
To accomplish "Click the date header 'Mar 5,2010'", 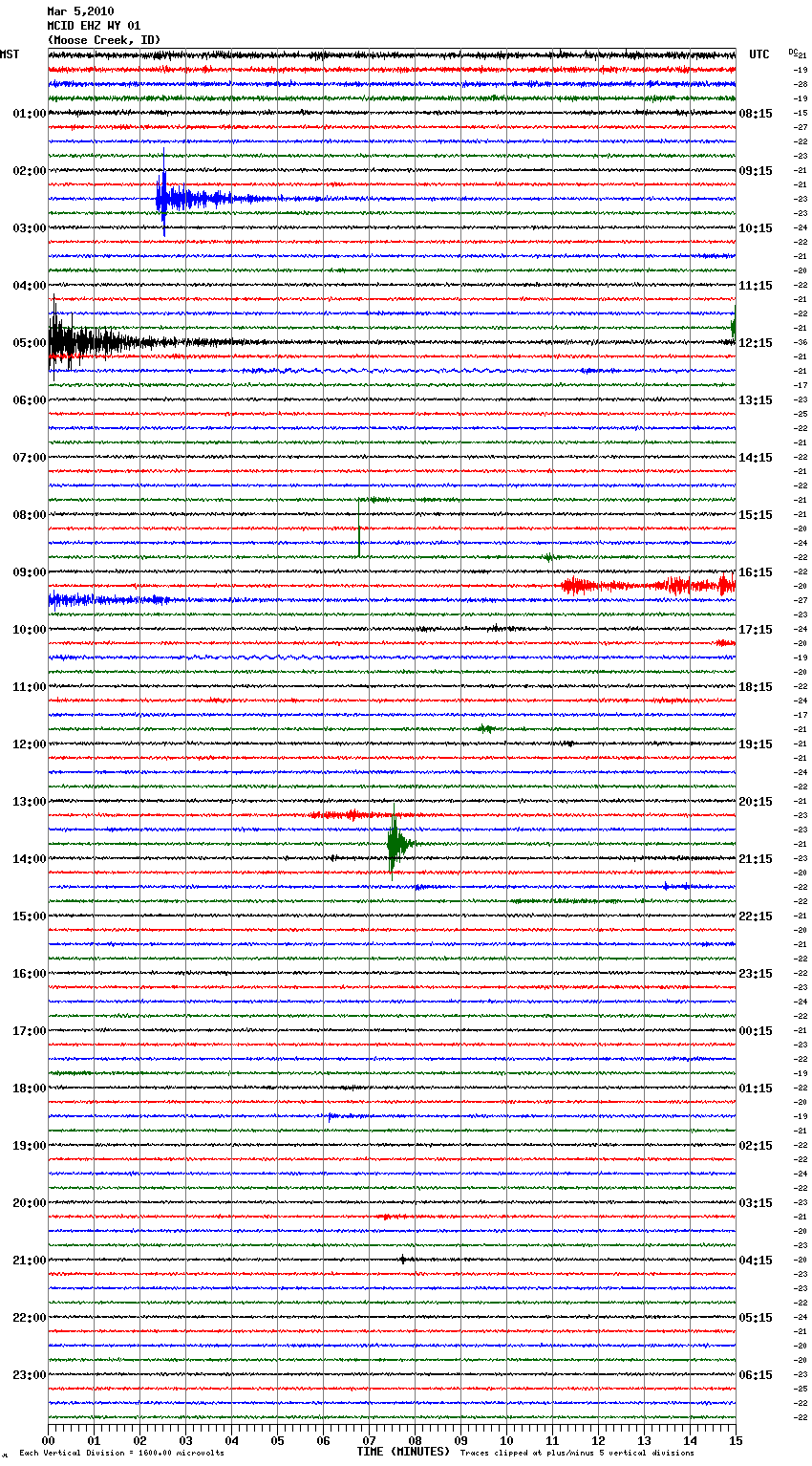I will point(80,11).
